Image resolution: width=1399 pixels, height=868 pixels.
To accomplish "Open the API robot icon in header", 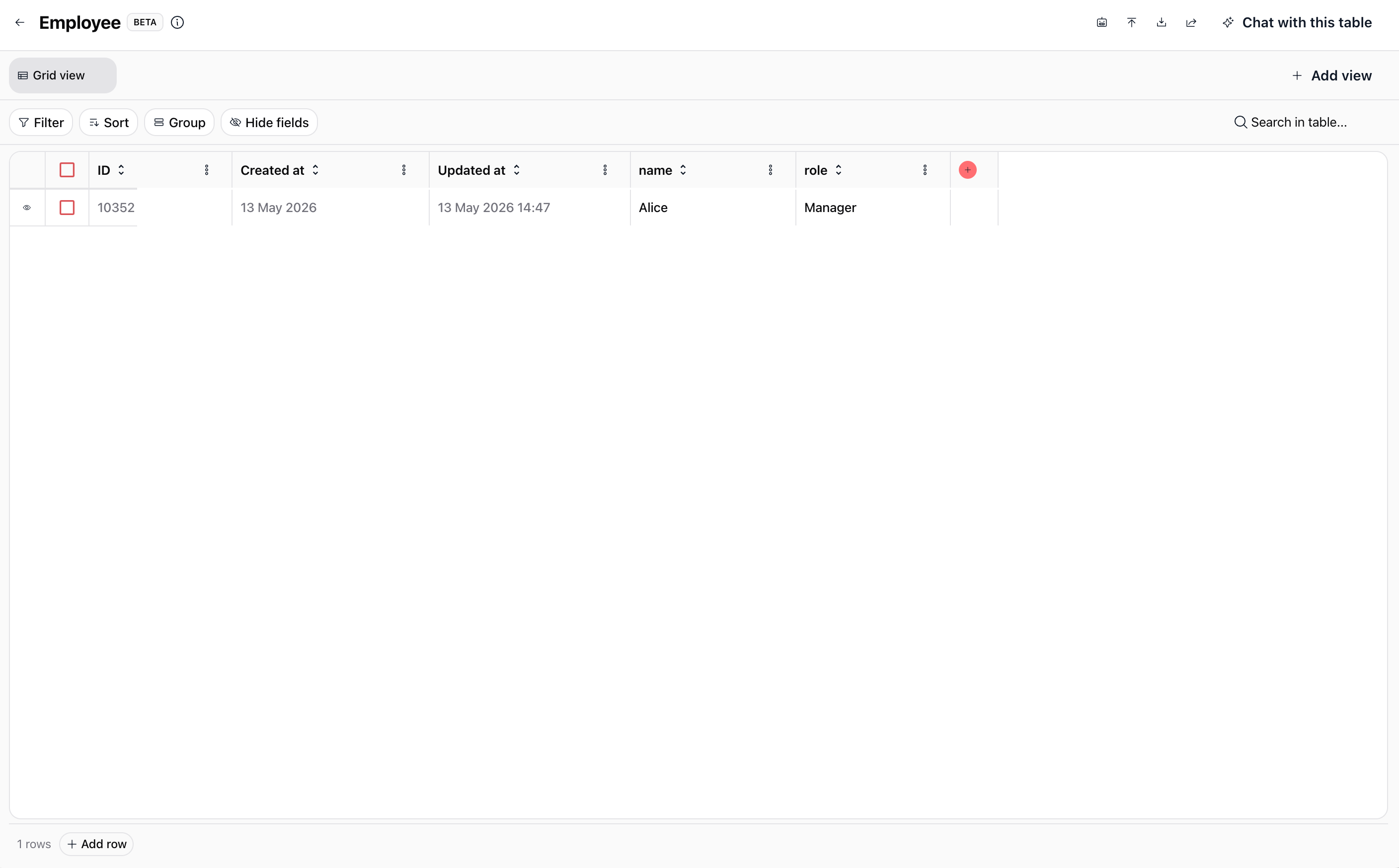I will coord(1101,22).
